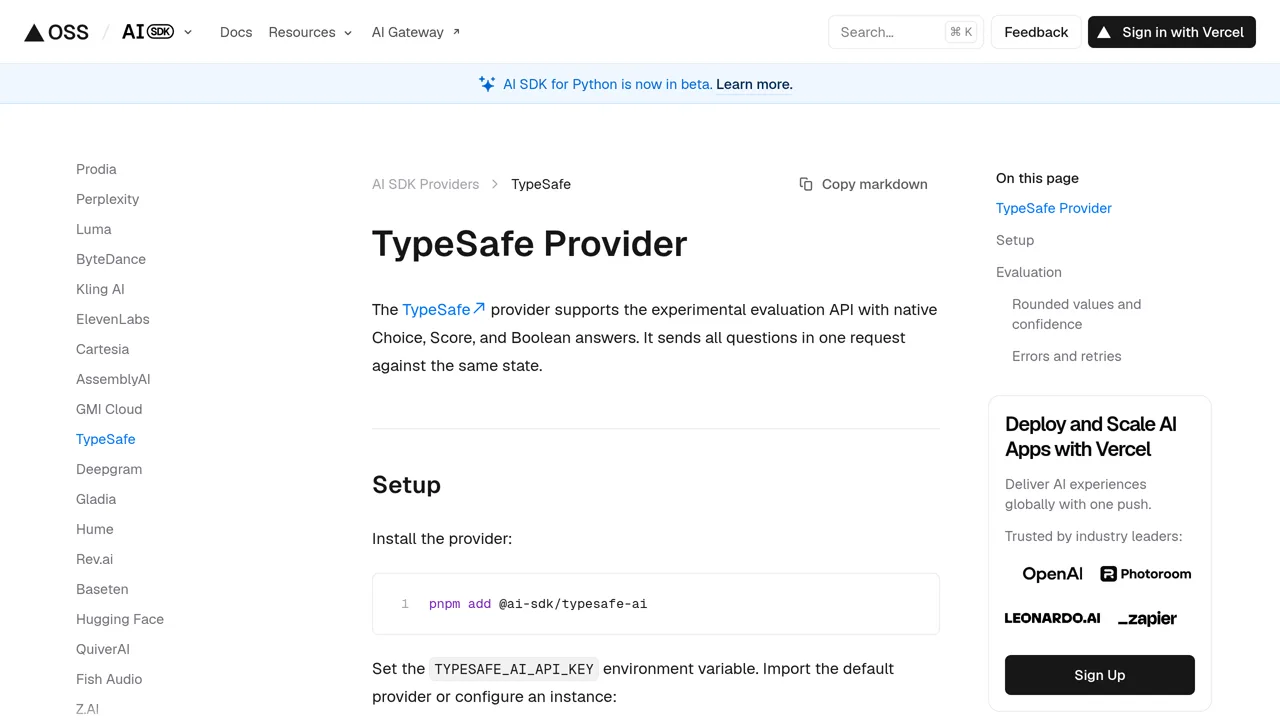Click Deploy and Scale AI Apps heading
This screenshot has height=720, width=1280.
(1091, 437)
